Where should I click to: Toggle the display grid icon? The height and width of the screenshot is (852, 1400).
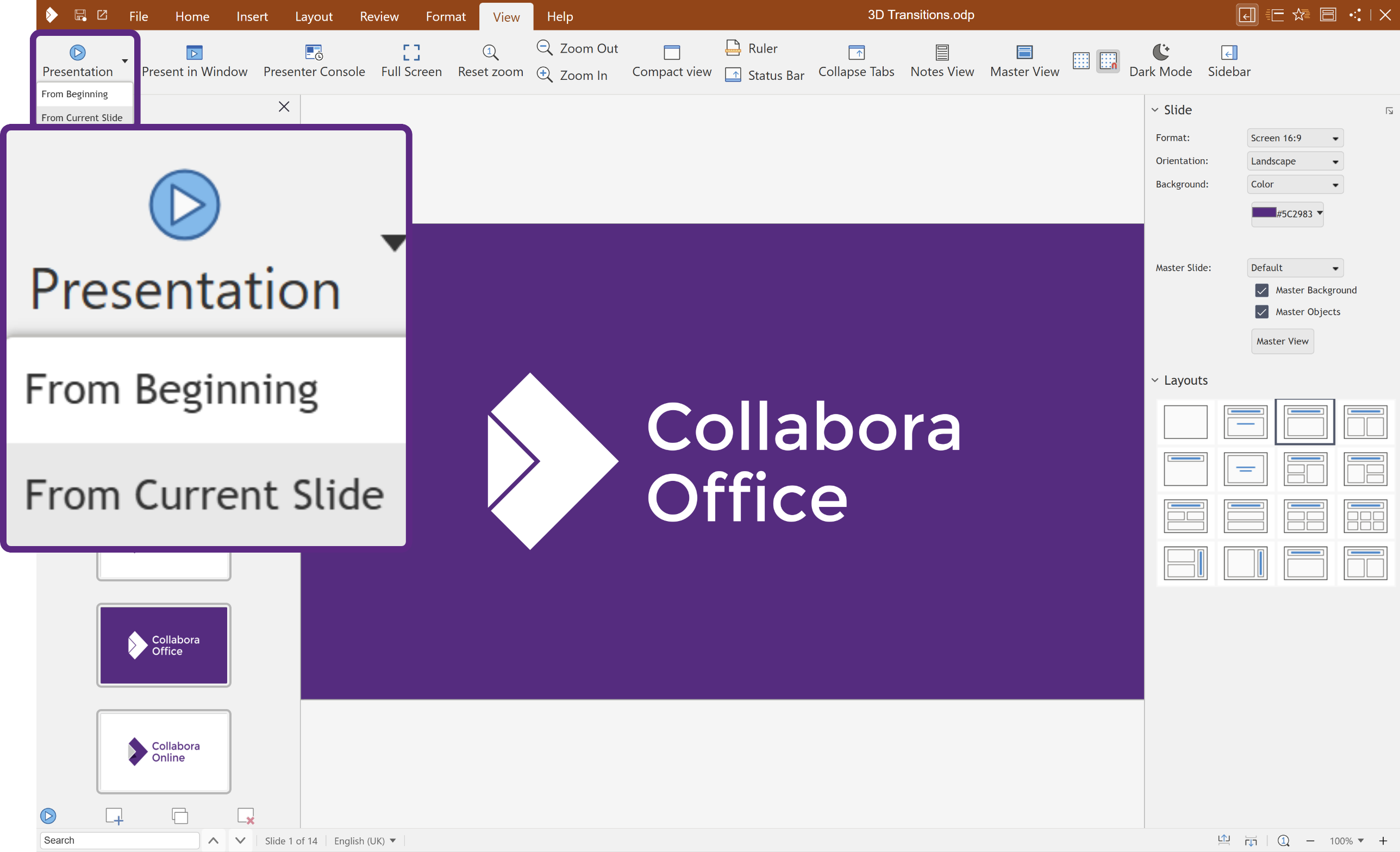click(x=1080, y=61)
